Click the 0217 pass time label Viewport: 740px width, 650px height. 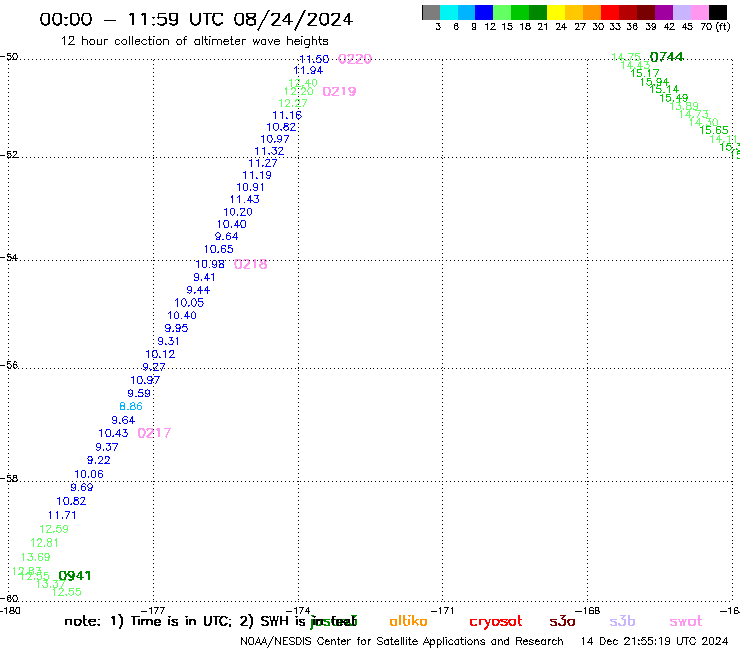coord(154,433)
